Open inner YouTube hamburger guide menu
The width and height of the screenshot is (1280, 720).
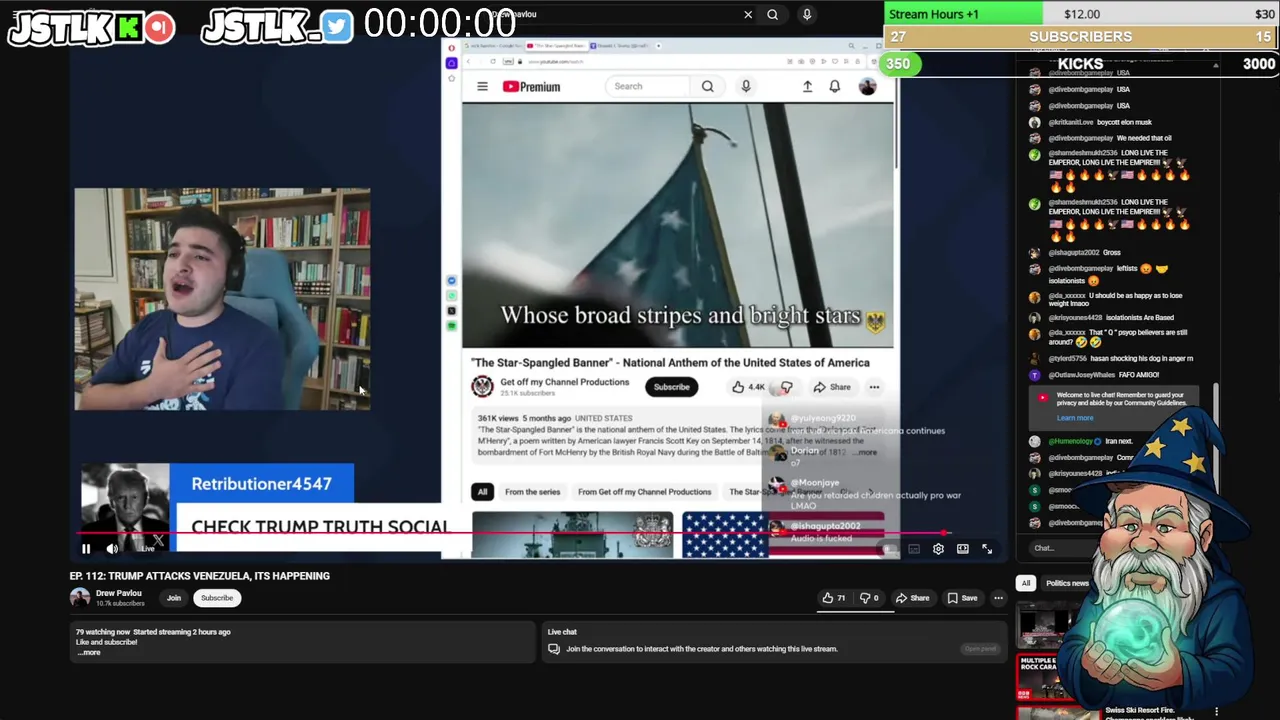pyautogui.click(x=482, y=86)
